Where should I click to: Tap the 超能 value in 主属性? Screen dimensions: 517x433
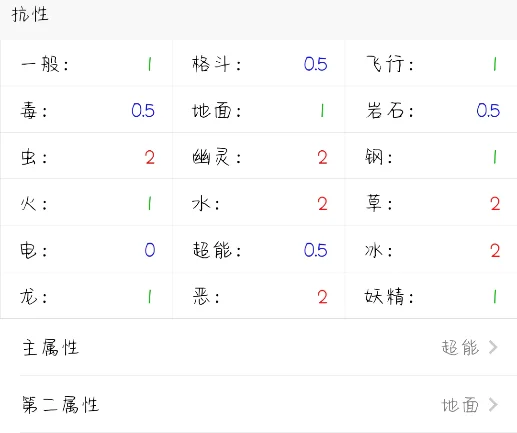click(x=460, y=347)
